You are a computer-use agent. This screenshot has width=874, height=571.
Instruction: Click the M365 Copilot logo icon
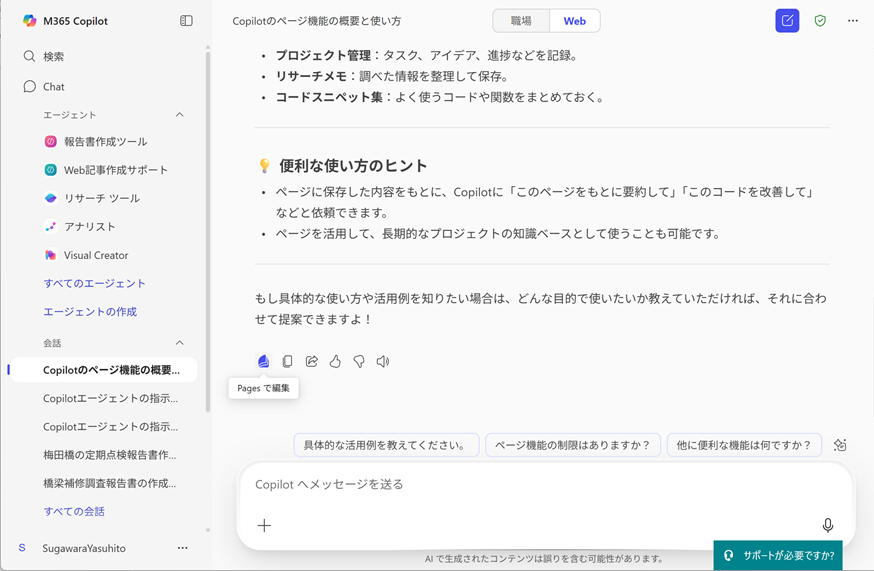[30, 21]
